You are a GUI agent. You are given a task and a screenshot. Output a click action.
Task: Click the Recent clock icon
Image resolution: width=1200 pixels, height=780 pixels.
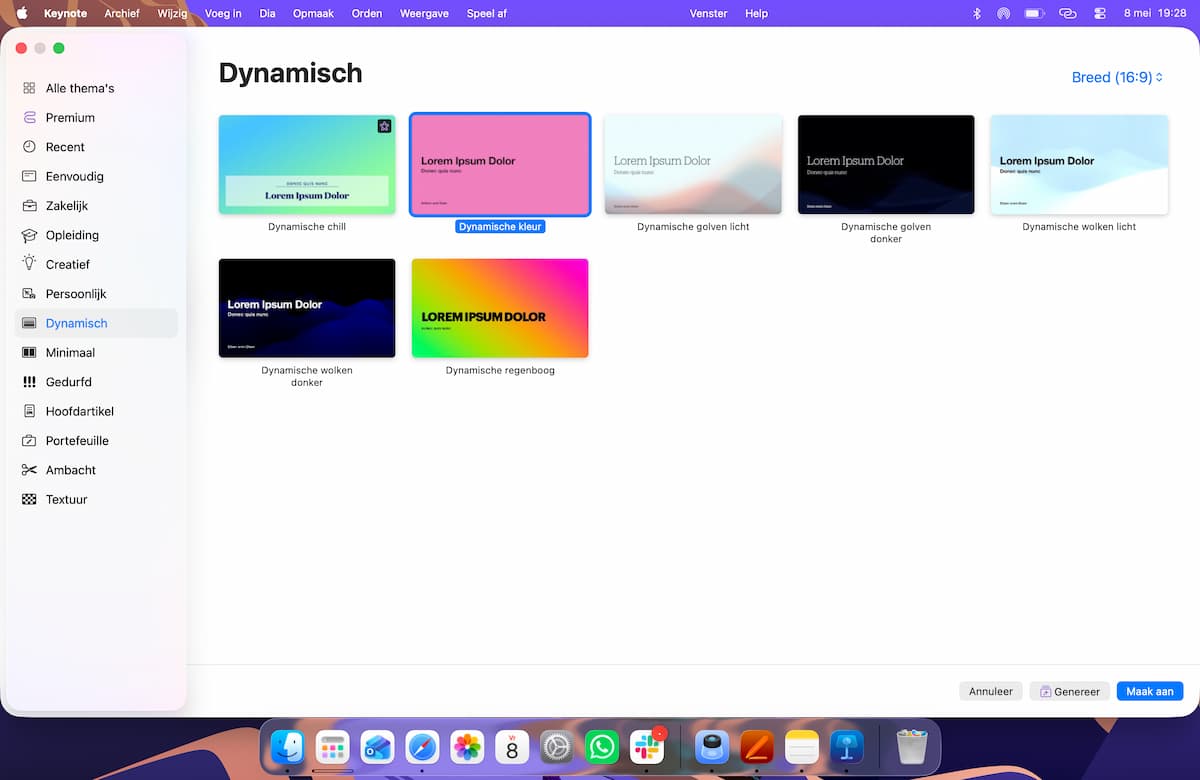[x=29, y=147]
